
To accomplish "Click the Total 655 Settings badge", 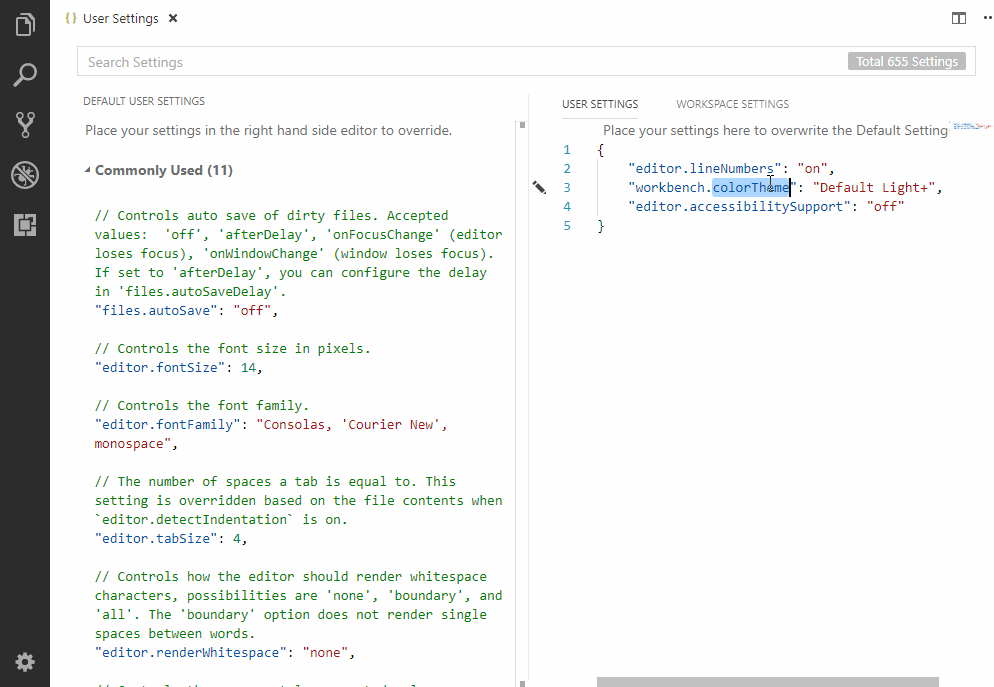I will pos(906,61).
